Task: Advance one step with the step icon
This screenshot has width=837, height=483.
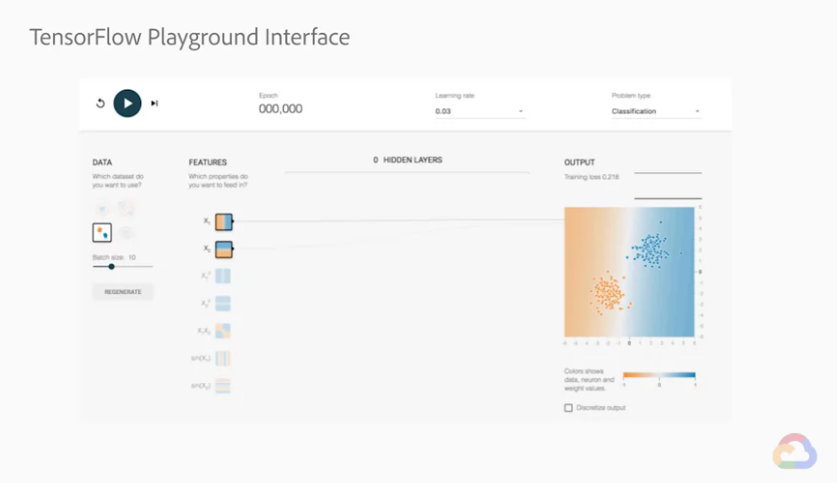Action: pyautogui.click(x=154, y=103)
